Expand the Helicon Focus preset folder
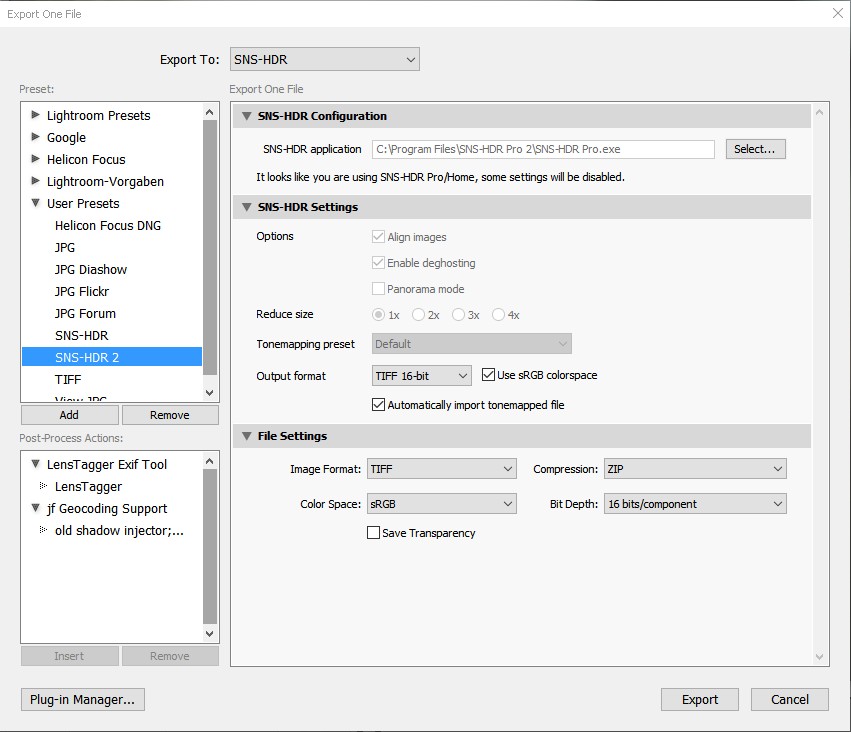This screenshot has width=851, height=732. tap(36, 159)
